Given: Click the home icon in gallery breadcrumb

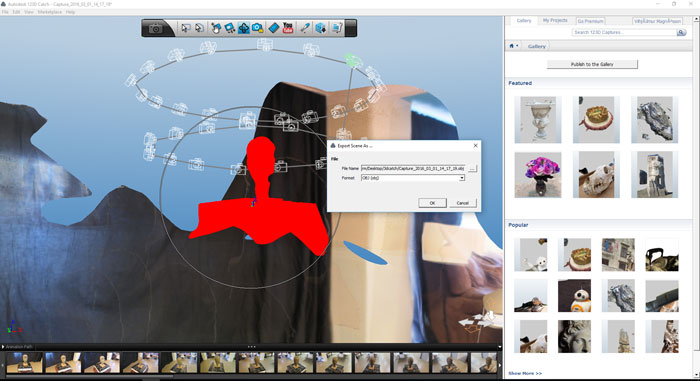Looking at the screenshot, I should tap(512, 46).
